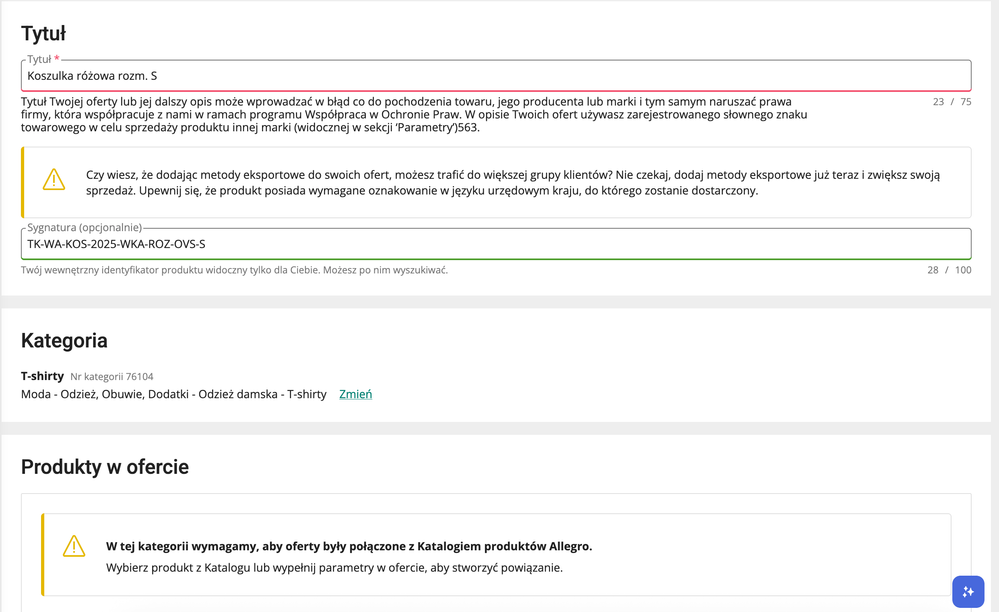Click the Produkty w ofercie heading

(105, 467)
